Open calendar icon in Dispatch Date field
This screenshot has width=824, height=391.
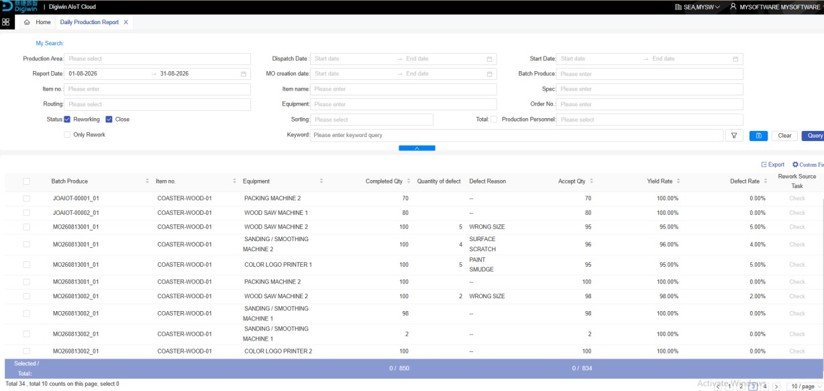pyautogui.click(x=489, y=59)
